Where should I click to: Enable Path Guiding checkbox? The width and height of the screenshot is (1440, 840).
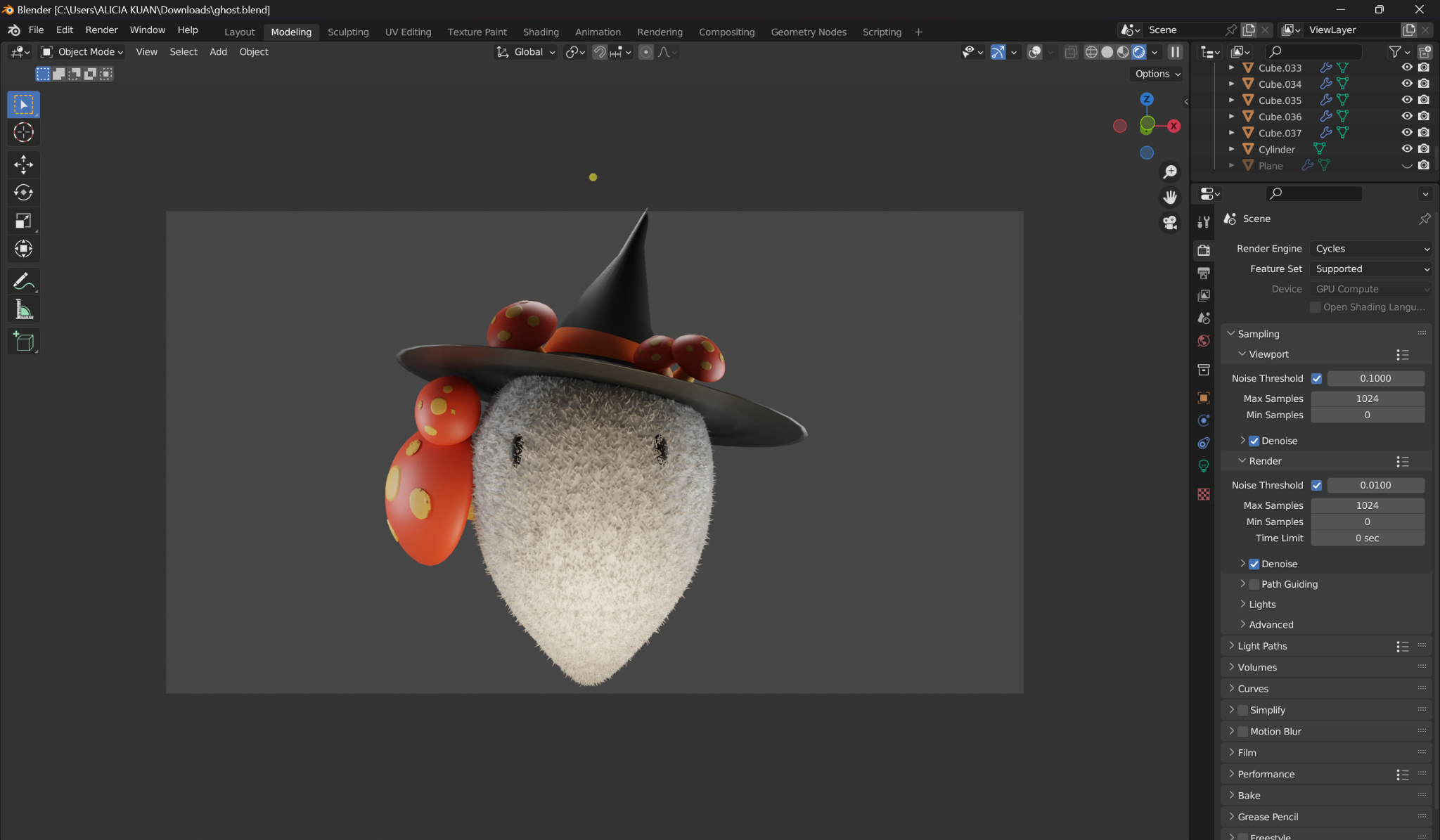tap(1254, 584)
